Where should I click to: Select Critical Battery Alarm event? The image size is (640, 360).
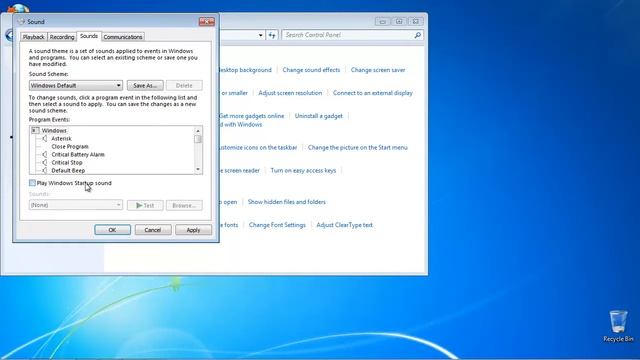point(78,154)
